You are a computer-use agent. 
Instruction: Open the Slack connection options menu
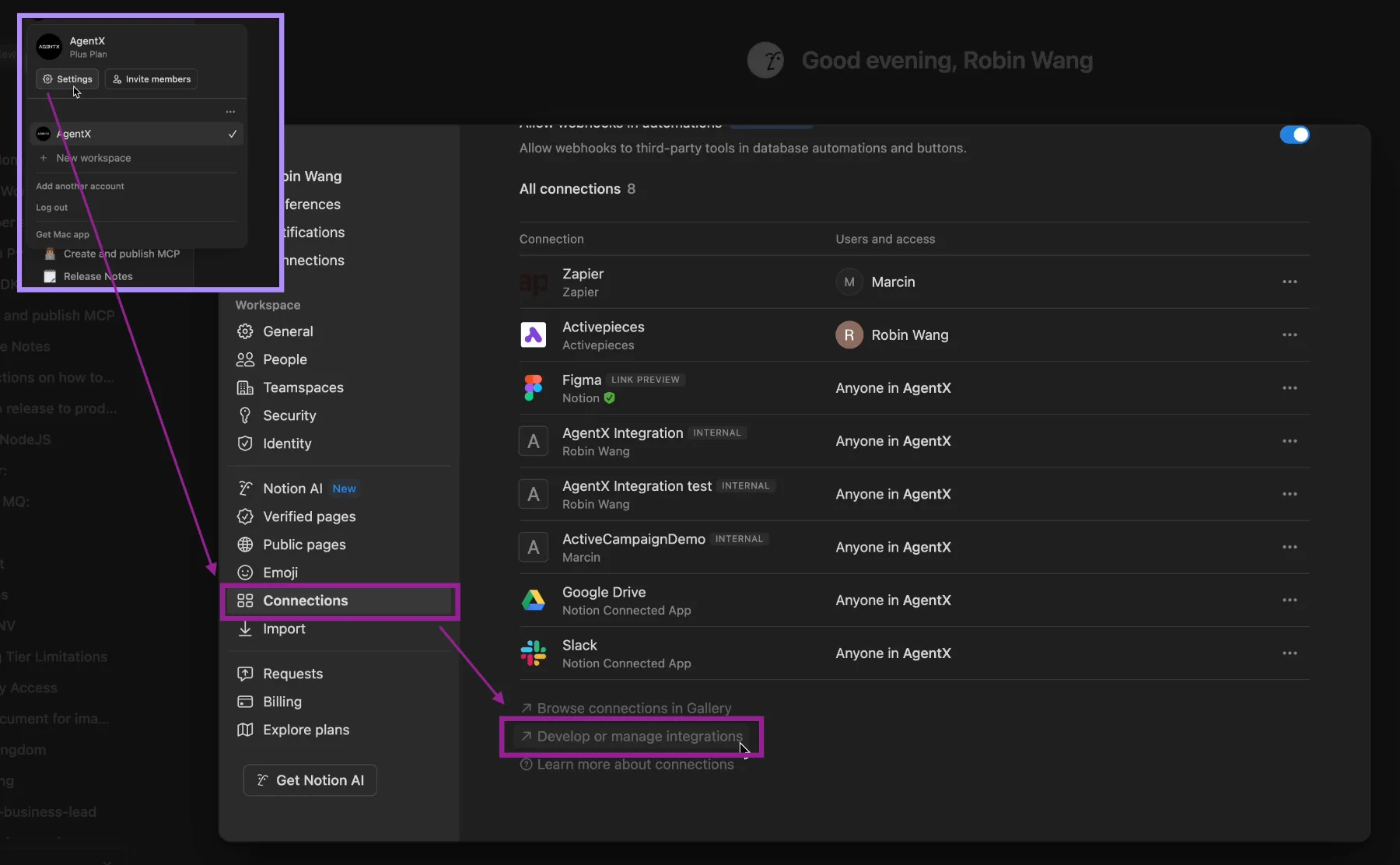click(x=1290, y=653)
